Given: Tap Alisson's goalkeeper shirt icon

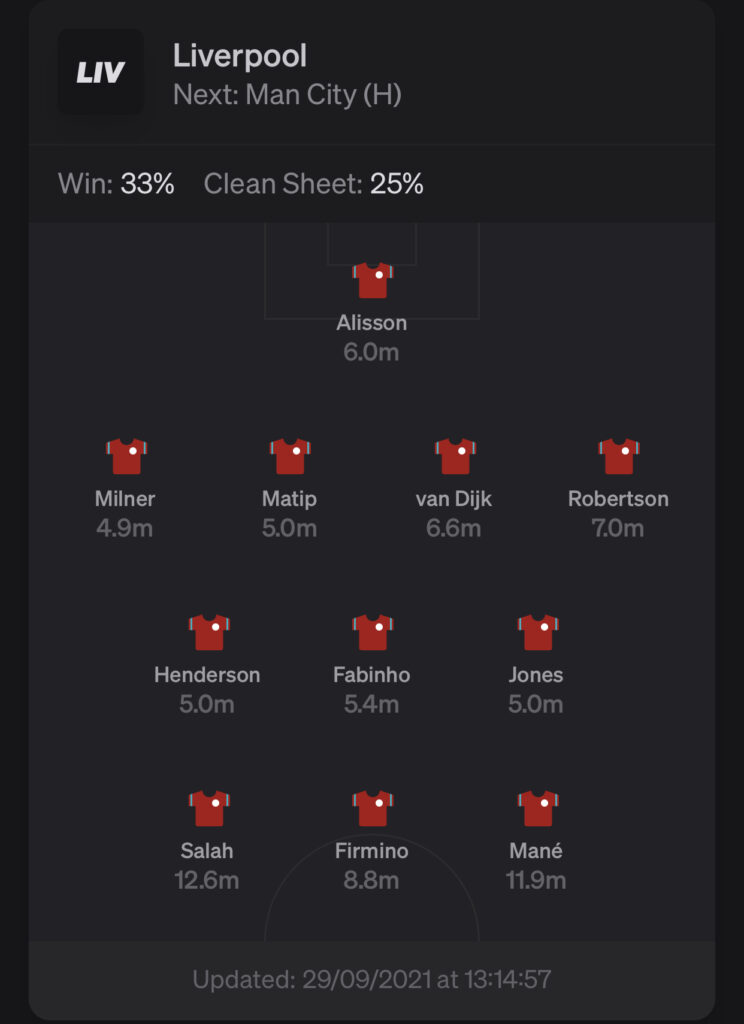Looking at the screenshot, I should pos(372,281).
